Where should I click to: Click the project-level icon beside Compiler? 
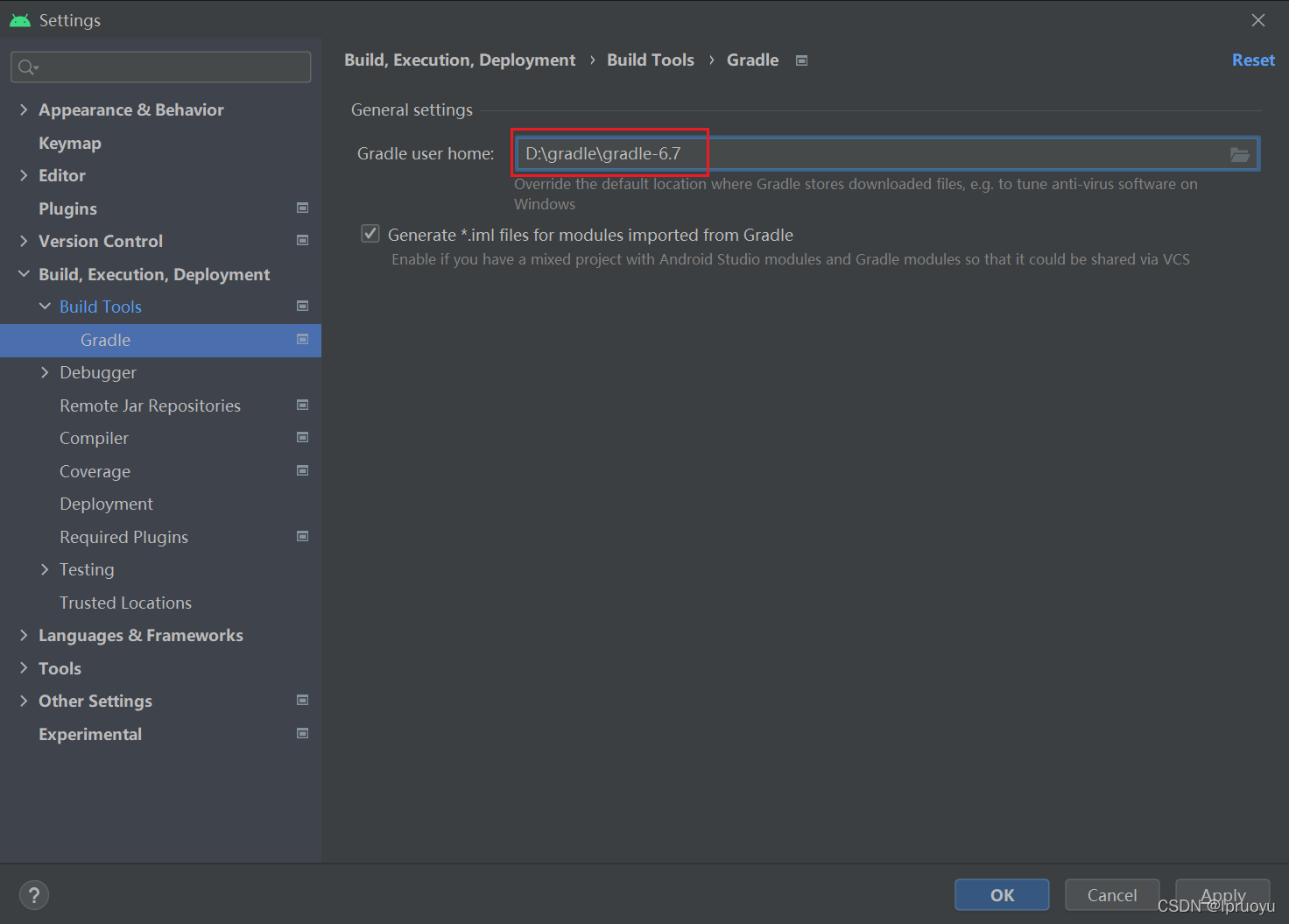pos(303,438)
